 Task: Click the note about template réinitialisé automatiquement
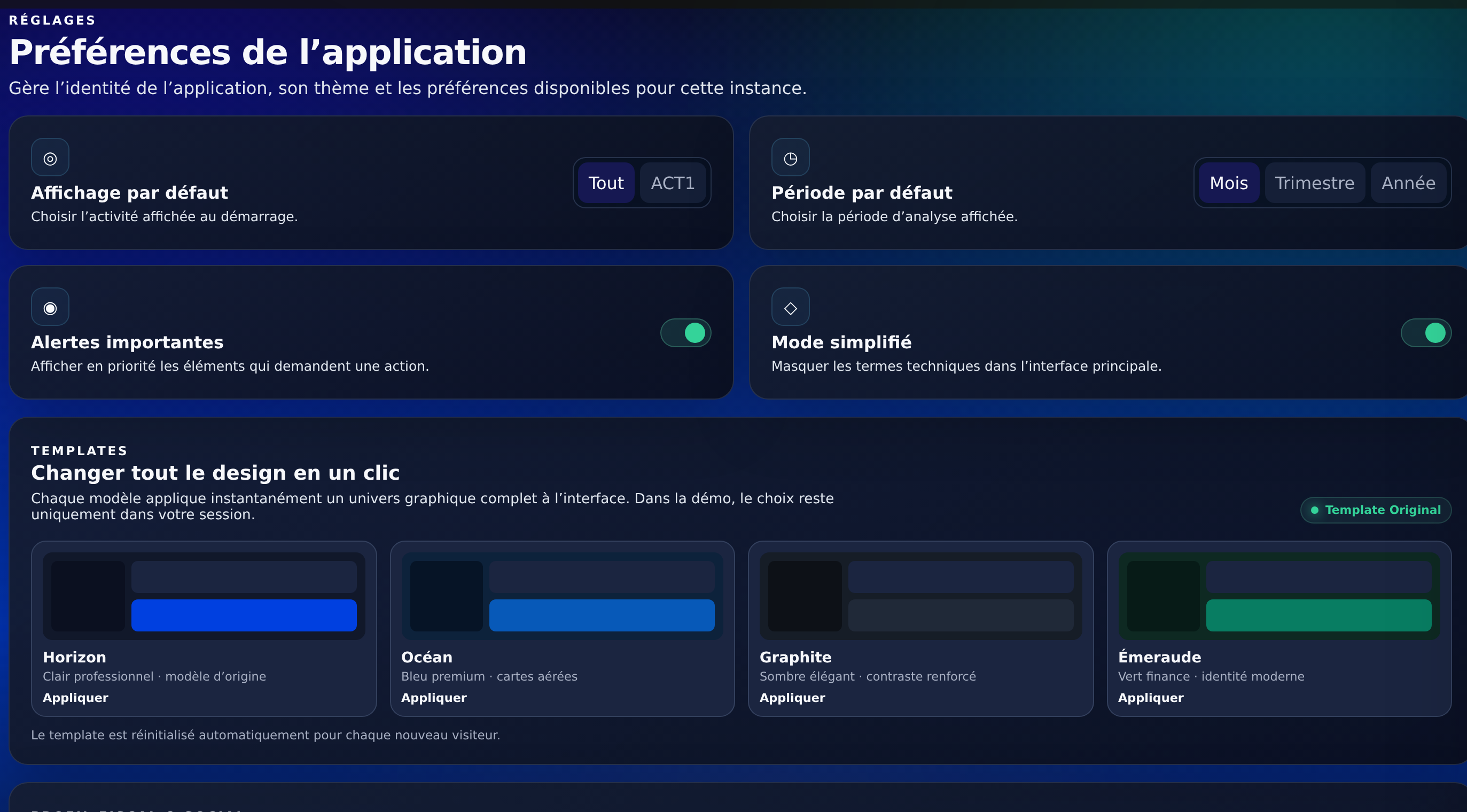tap(266, 735)
